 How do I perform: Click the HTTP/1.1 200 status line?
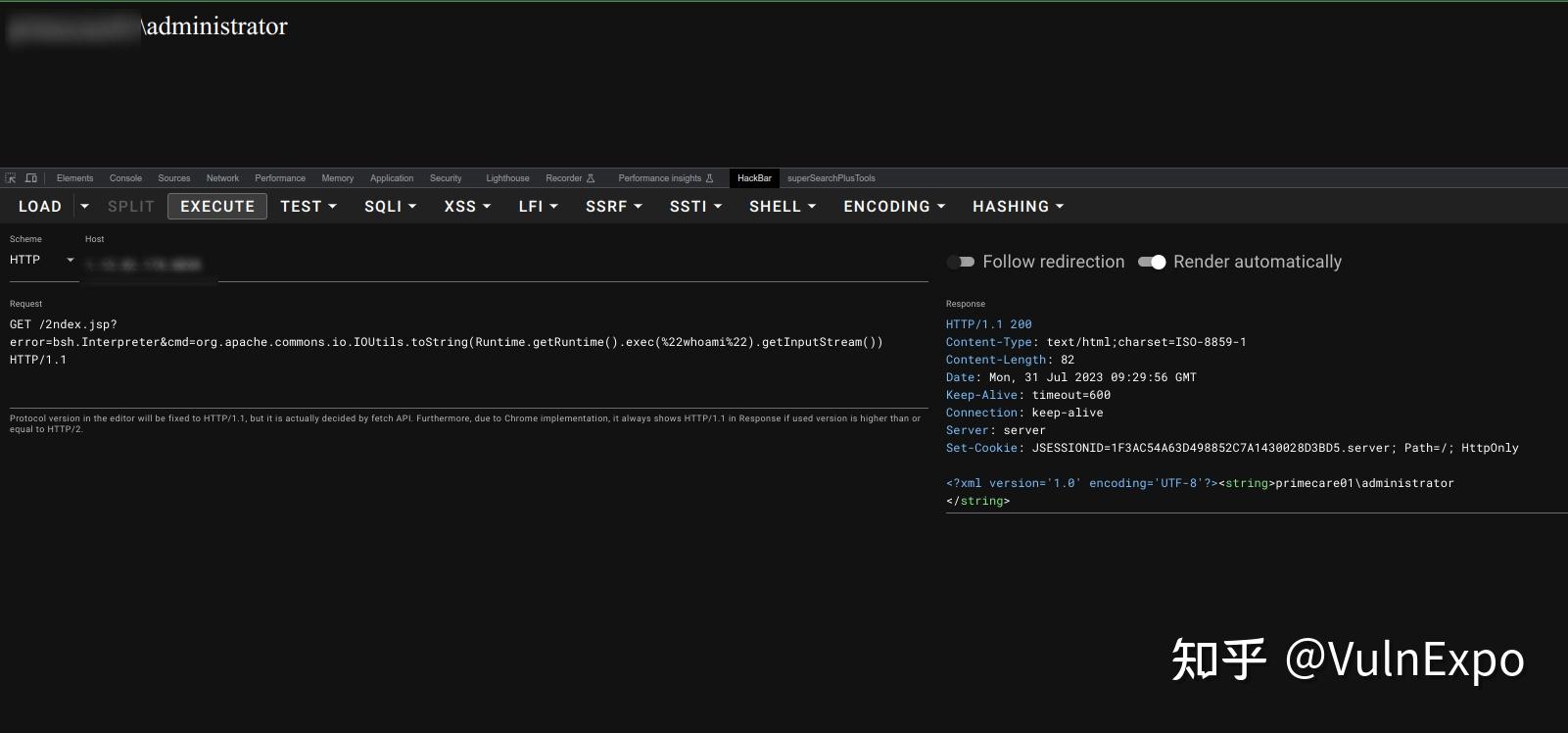pos(988,324)
